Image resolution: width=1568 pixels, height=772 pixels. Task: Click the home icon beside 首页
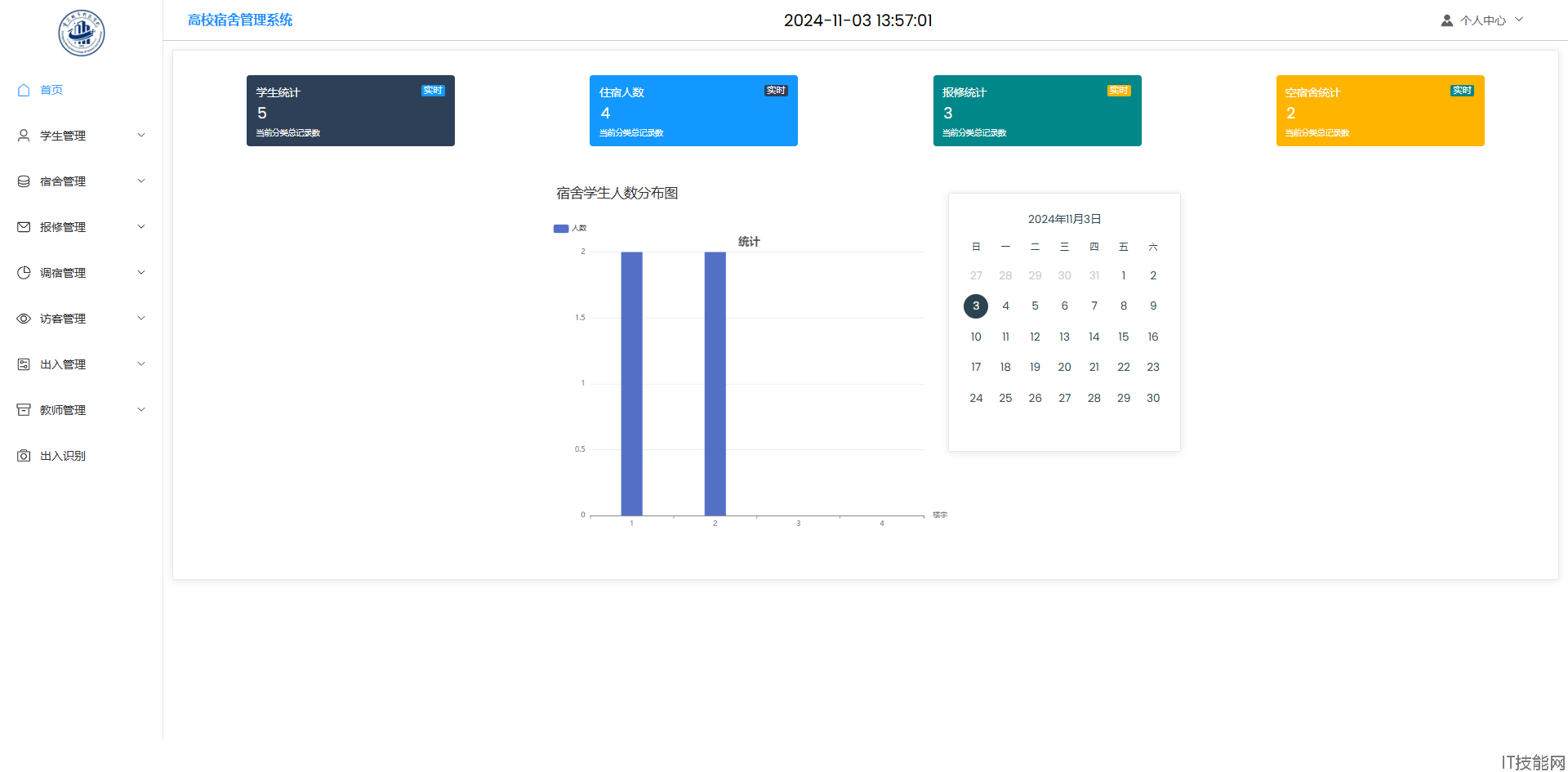[24, 90]
